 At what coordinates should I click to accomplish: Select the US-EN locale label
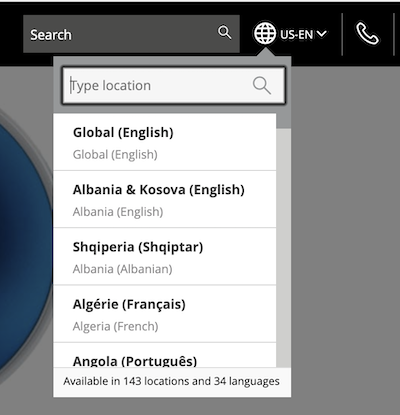click(297, 34)
